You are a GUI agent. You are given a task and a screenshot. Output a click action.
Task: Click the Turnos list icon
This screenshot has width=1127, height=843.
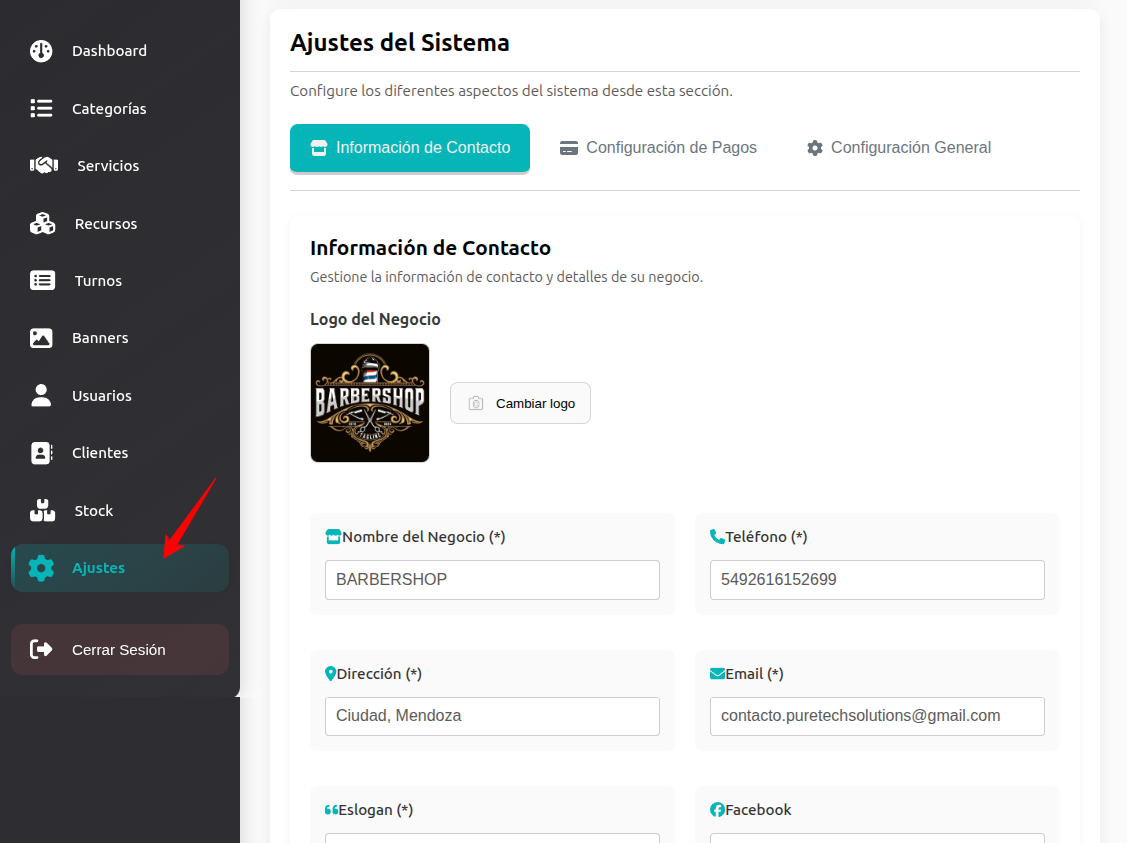(x=42, y=281)
